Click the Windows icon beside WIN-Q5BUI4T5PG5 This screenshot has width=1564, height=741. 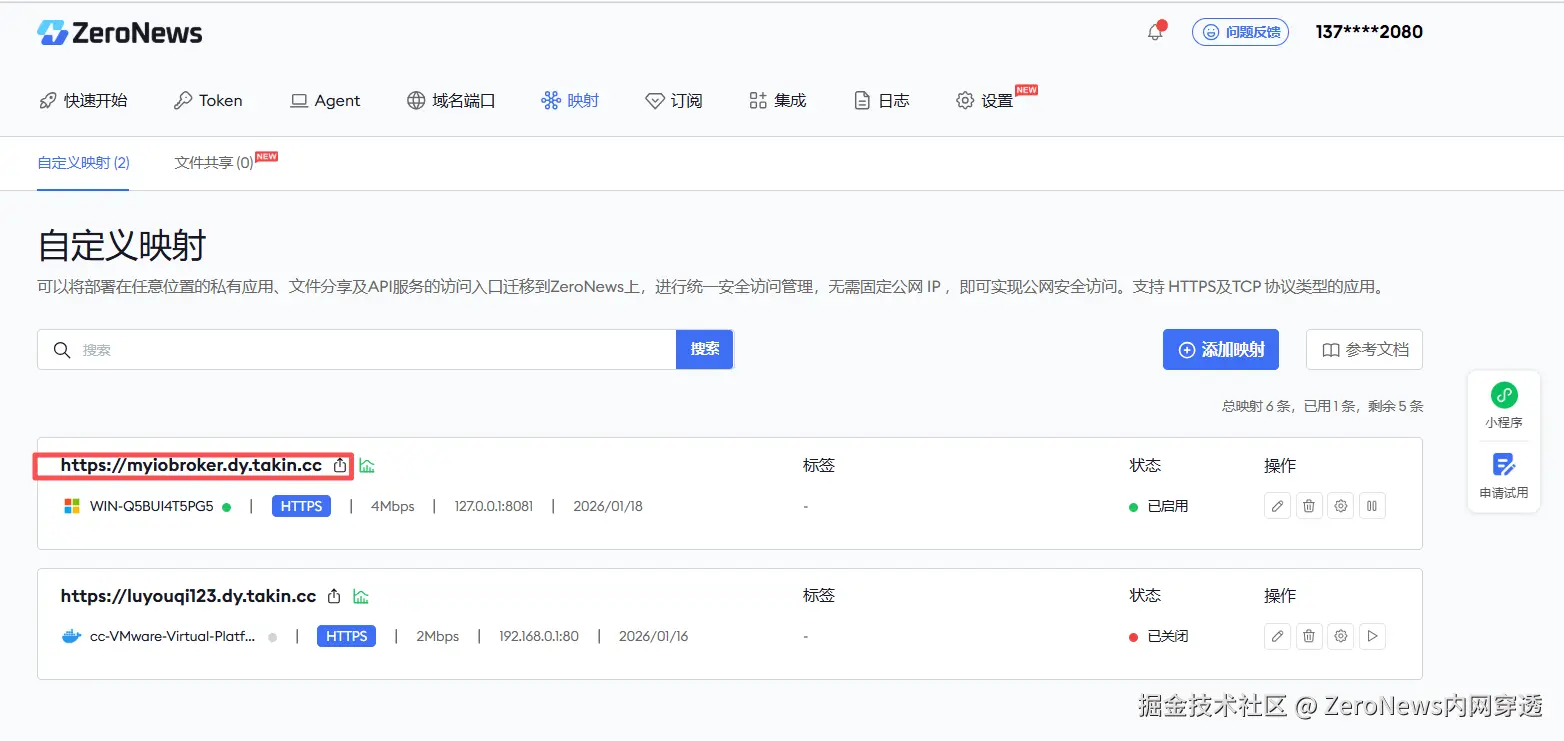tap(72, 506)
